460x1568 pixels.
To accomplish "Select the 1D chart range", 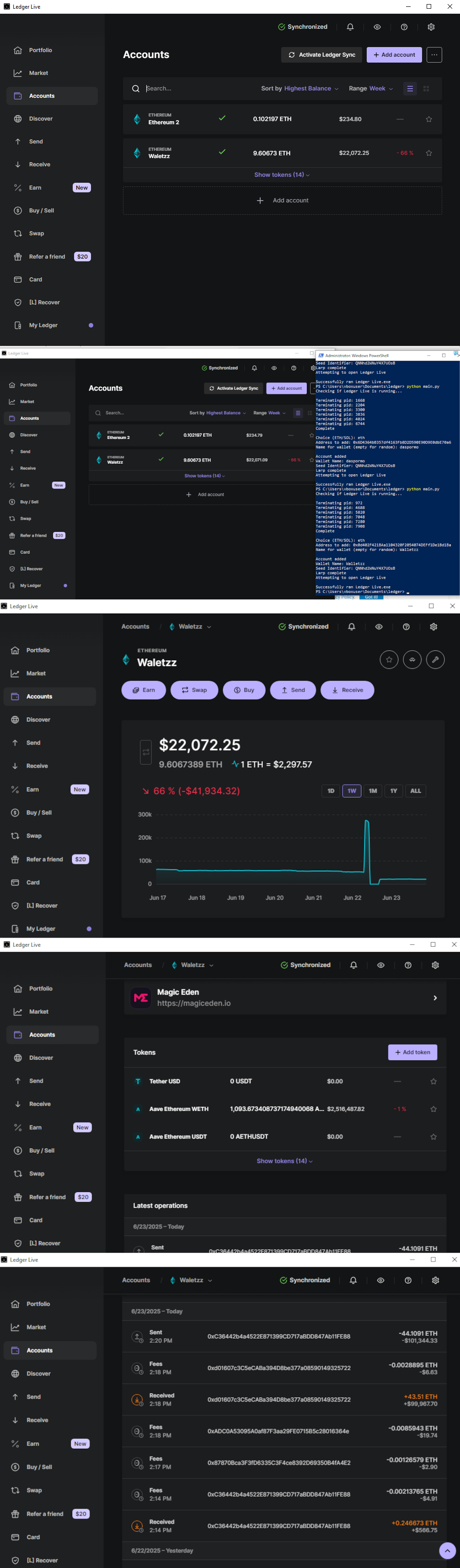I will click(x=331, y=791).
